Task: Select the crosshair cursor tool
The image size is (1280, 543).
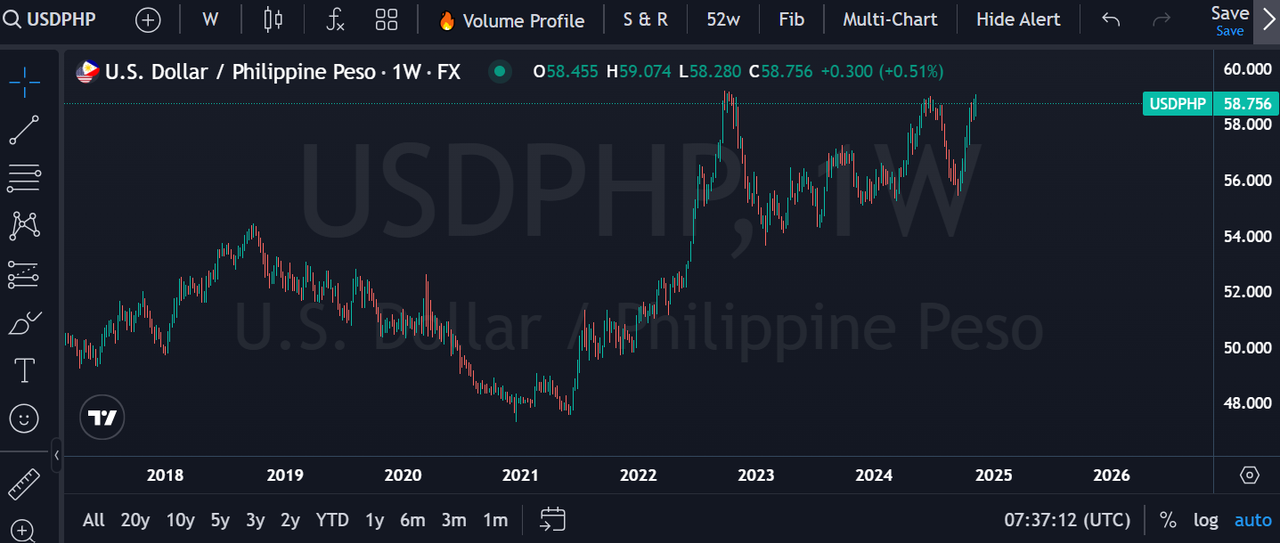Action: pyautogui.click(x=24, y=83)
